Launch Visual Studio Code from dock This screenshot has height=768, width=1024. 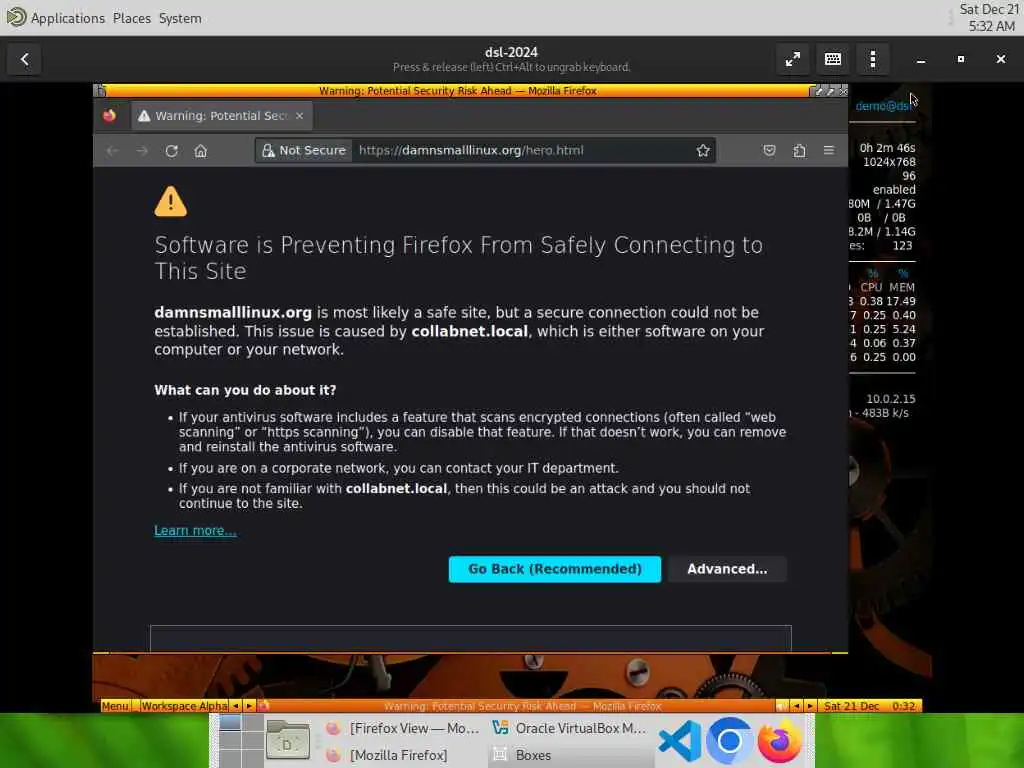[680, 741]
